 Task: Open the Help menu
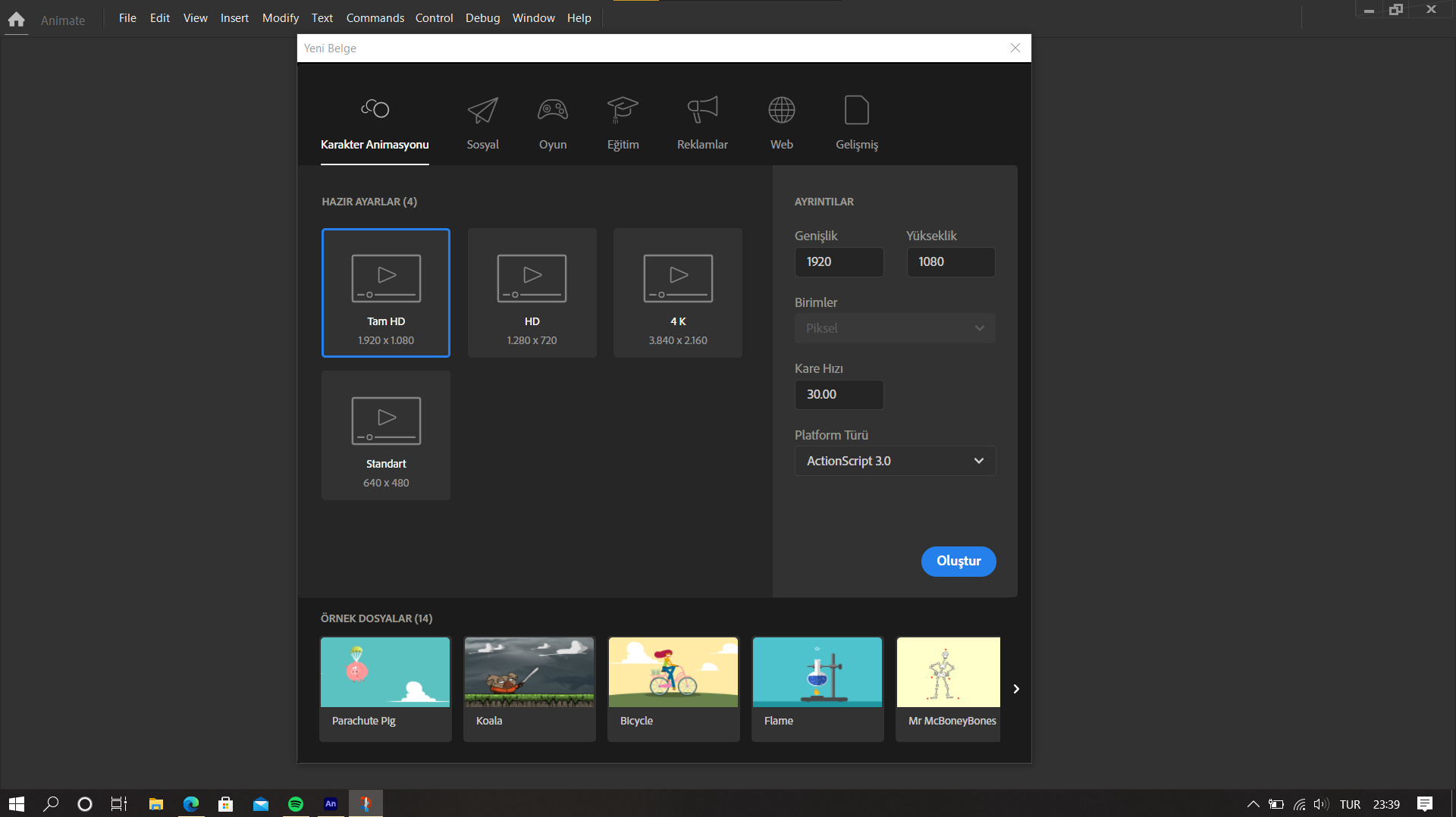point(579,18)
